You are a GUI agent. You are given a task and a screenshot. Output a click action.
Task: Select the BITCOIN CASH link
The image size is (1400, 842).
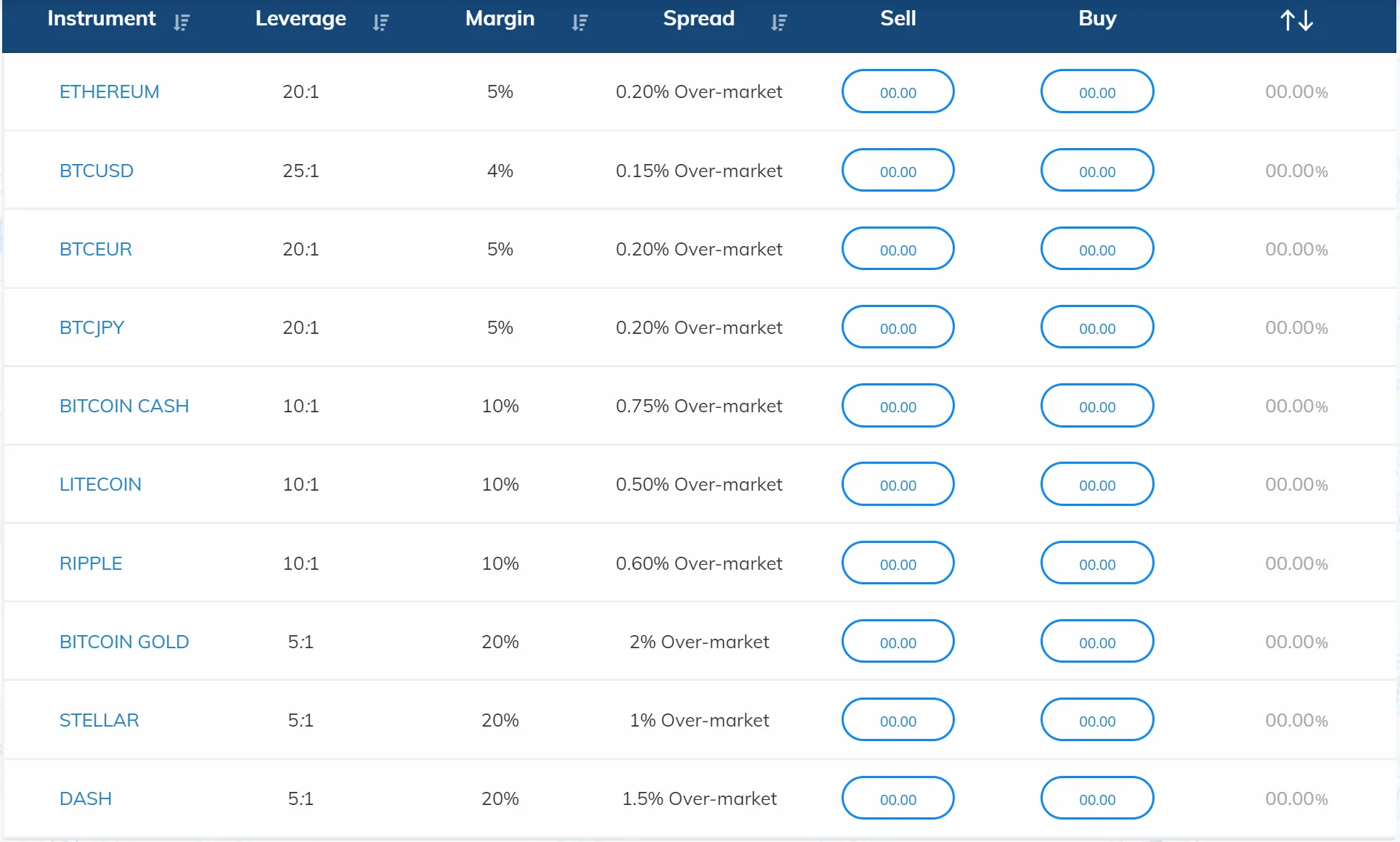pyautogui.click(x=124, y=406)
